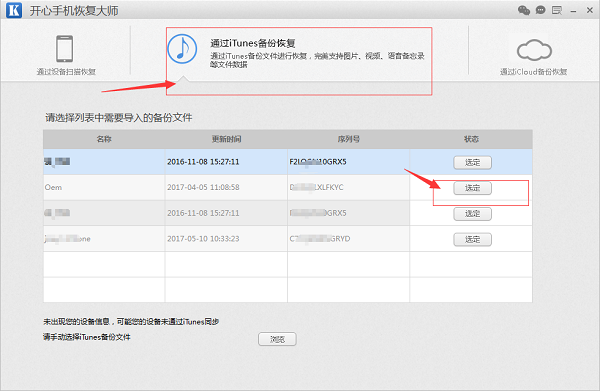
Task: Select the iCloud cloud backup icon
Action: click(x=534, y=50)
